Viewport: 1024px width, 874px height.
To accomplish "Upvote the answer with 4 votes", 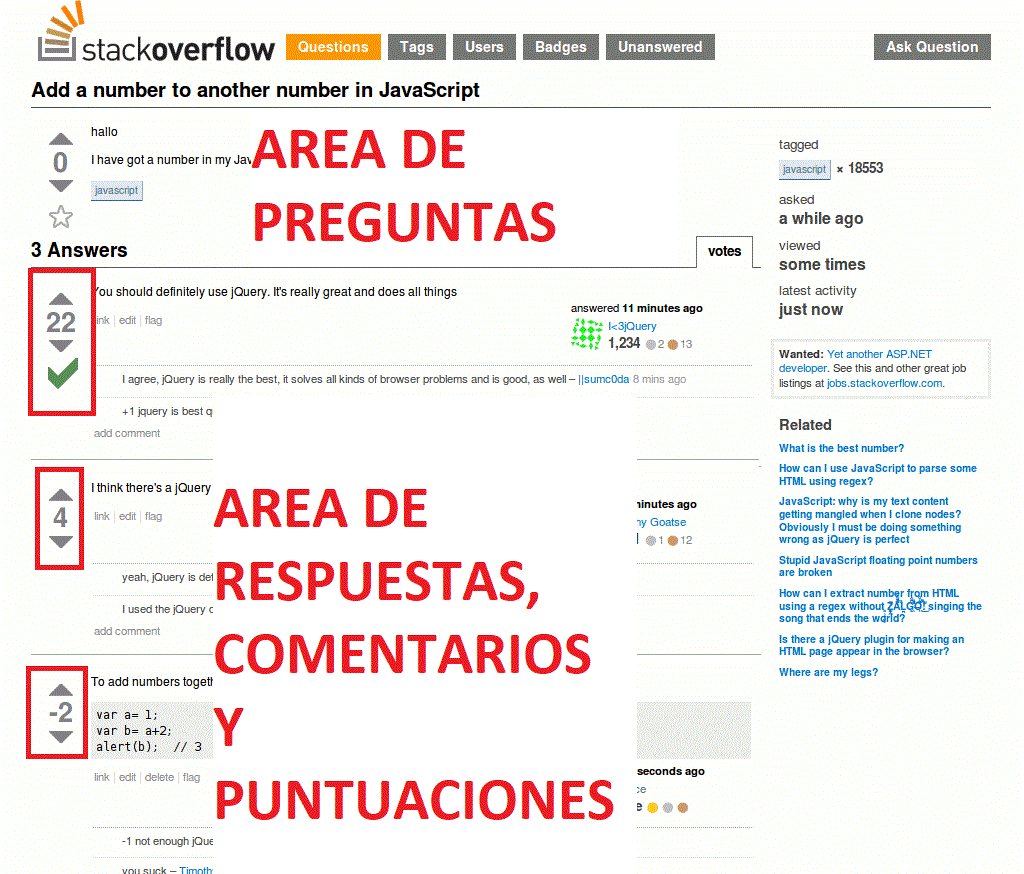I will 61,494.
